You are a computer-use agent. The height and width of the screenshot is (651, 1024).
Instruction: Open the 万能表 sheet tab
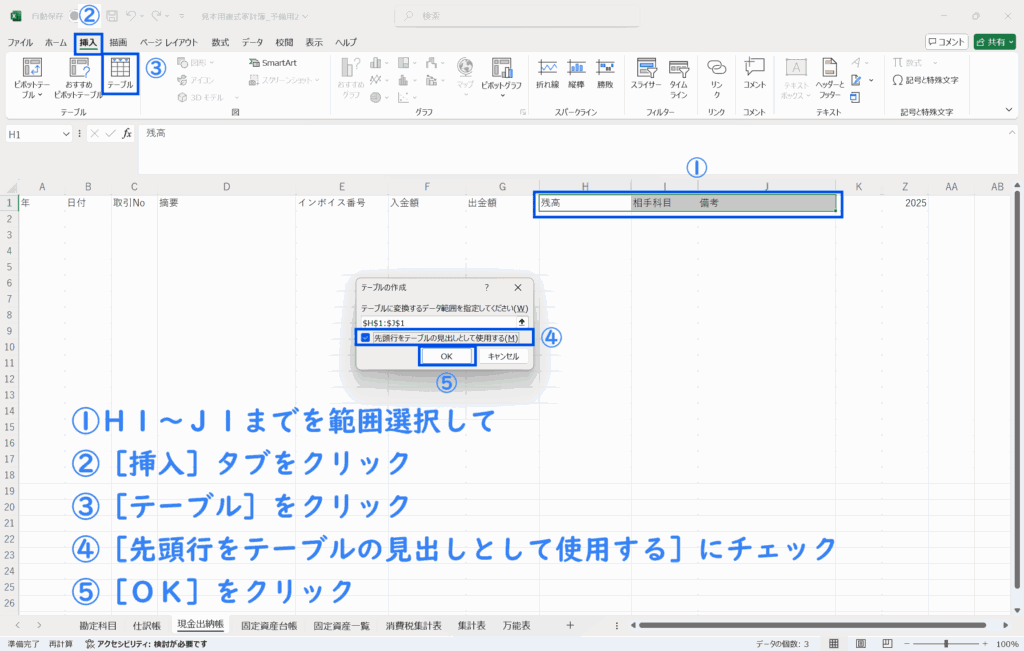[x=516, y=626]
